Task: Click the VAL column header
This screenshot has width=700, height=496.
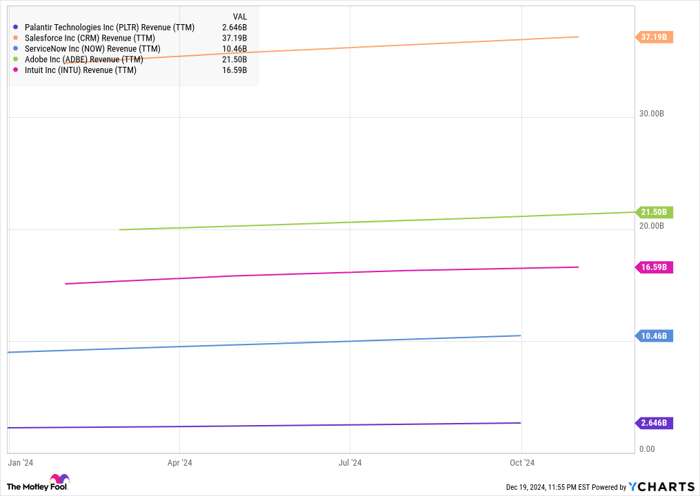Action: [x=240, y=17]
